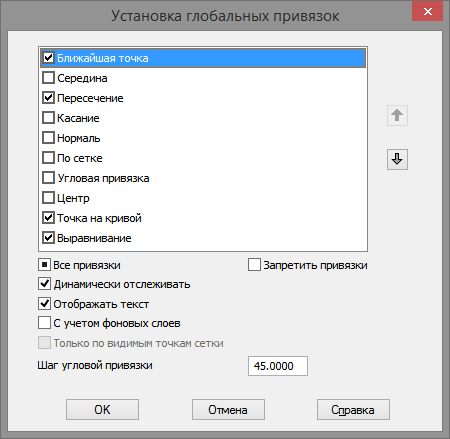The height and width of the screenshot is (439, 450).
Task: Confirm settings with the OK button
Action: pos(102,410)
